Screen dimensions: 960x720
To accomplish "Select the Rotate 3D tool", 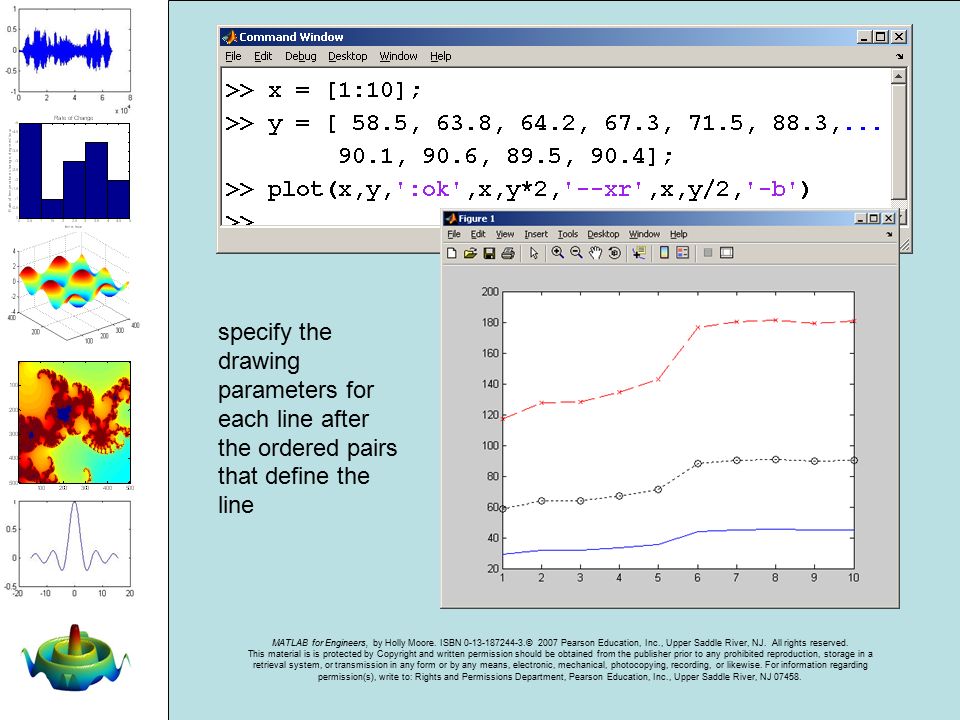I will point(615,253).
